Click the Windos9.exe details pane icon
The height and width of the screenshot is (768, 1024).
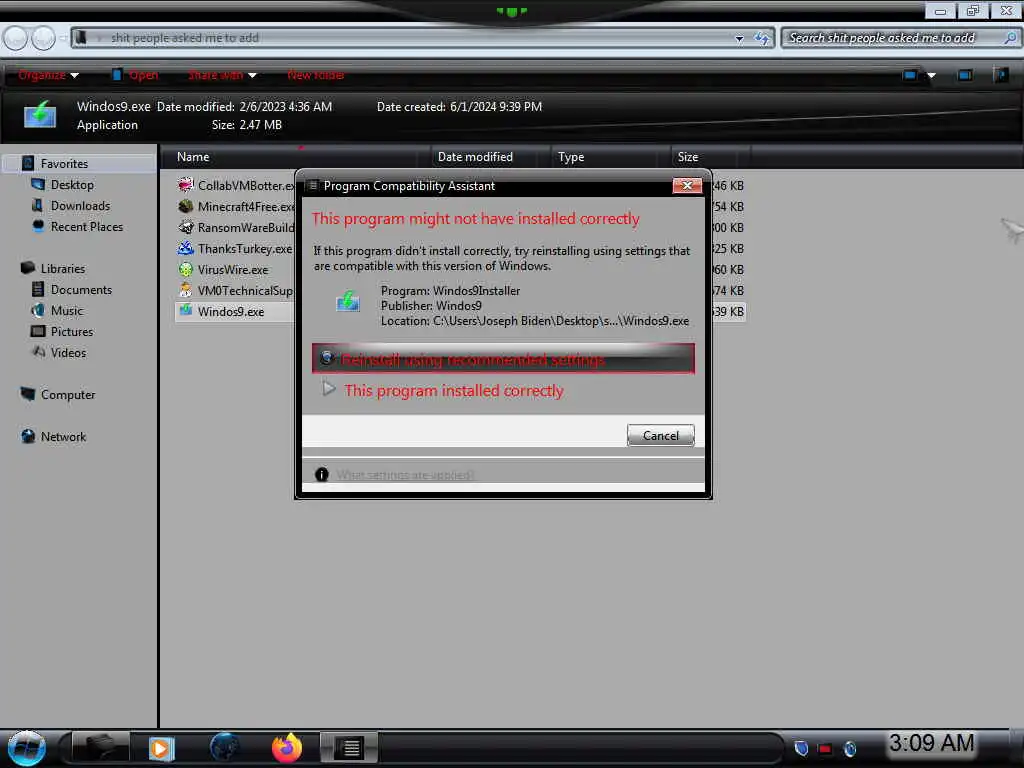(x=40, y=114)
